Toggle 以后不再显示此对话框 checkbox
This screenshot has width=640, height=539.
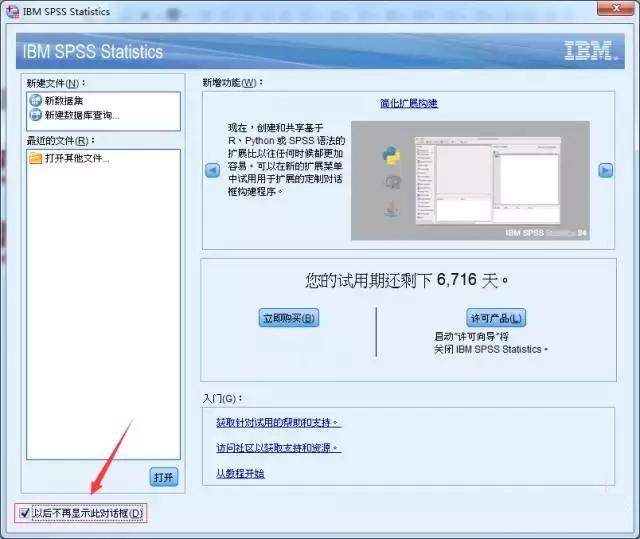(24, 513)
